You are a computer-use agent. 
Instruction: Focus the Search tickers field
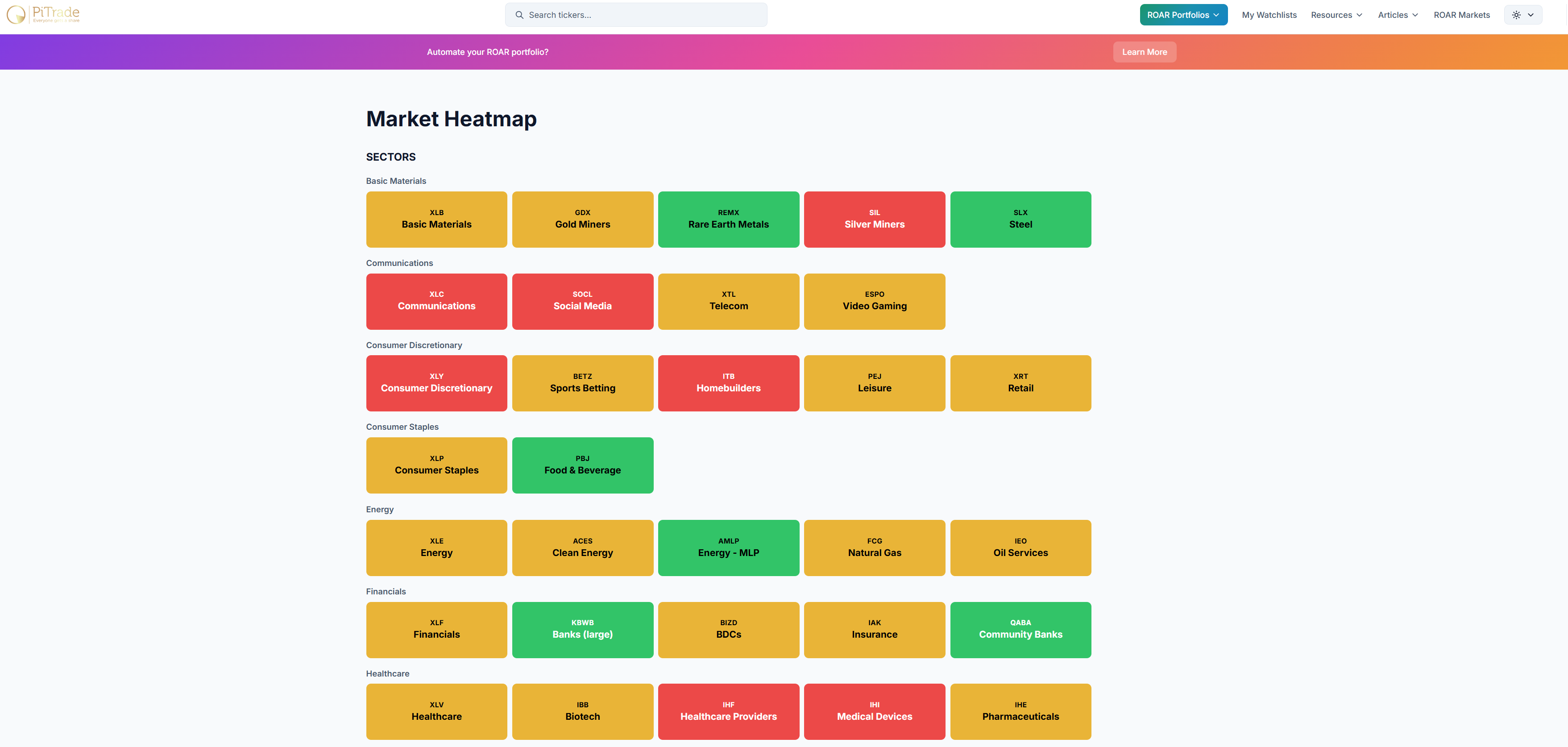click(x=645, y=15)
